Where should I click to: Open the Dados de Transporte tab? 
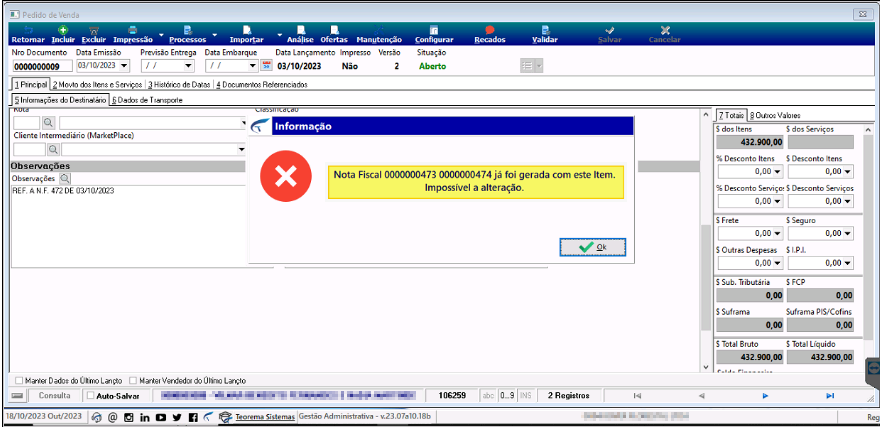147,100
